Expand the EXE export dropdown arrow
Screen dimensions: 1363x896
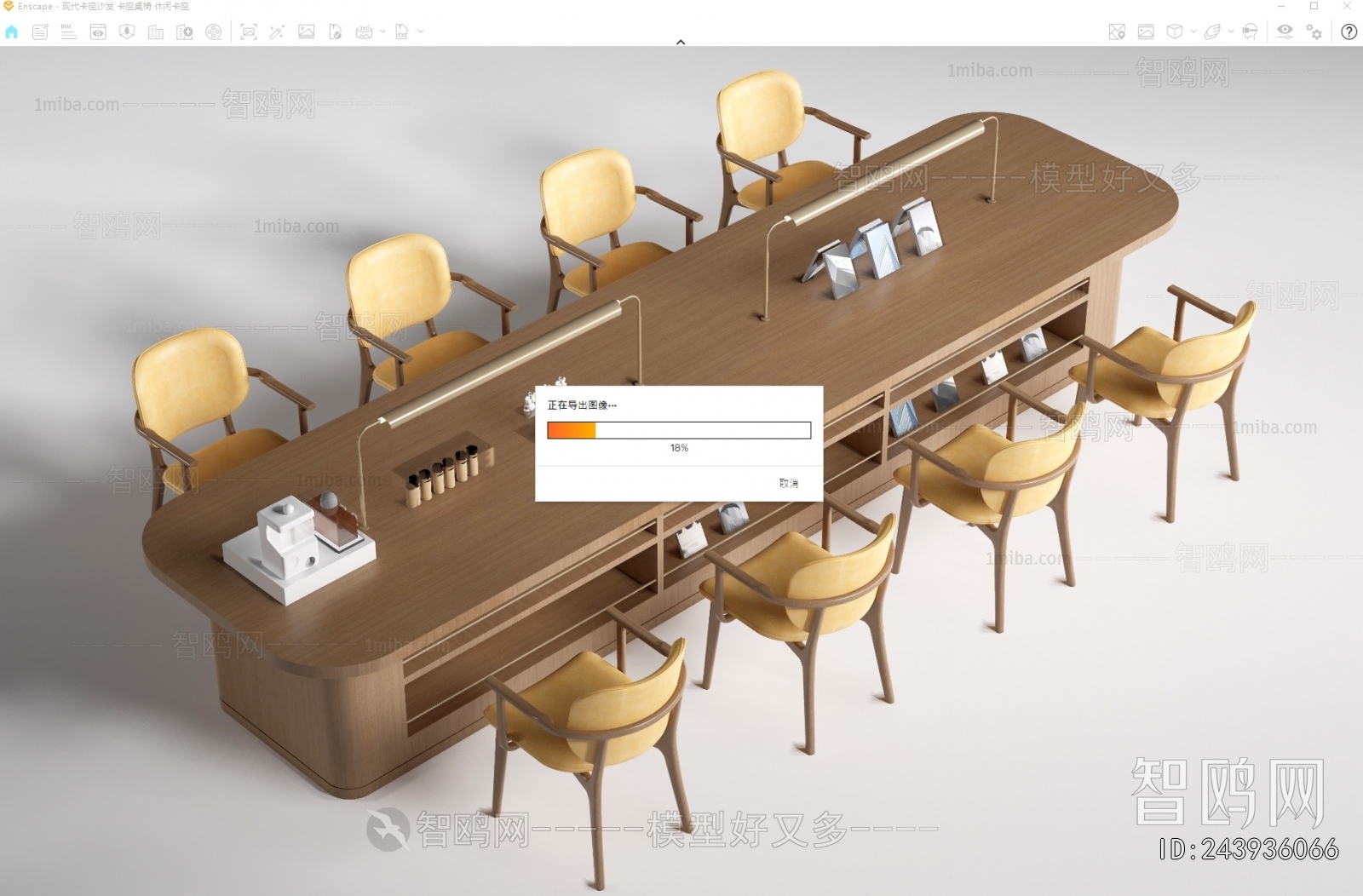(420, 32)
